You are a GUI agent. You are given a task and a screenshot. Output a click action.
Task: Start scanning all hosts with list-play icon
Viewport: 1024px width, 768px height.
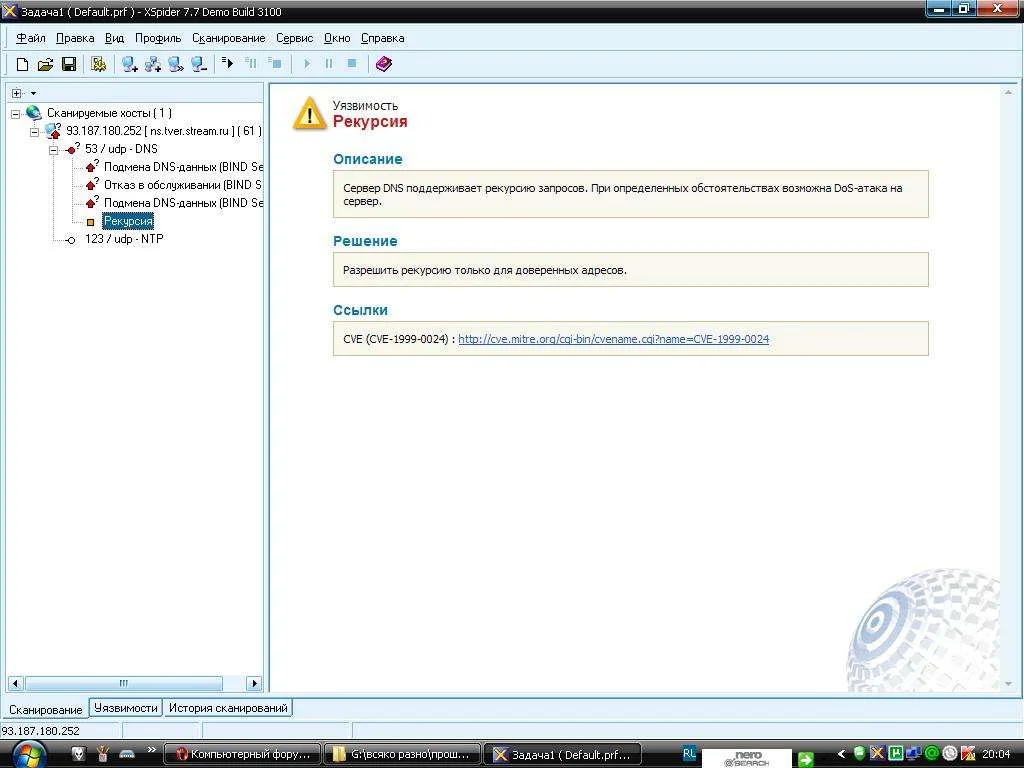(x=227, y=63)
